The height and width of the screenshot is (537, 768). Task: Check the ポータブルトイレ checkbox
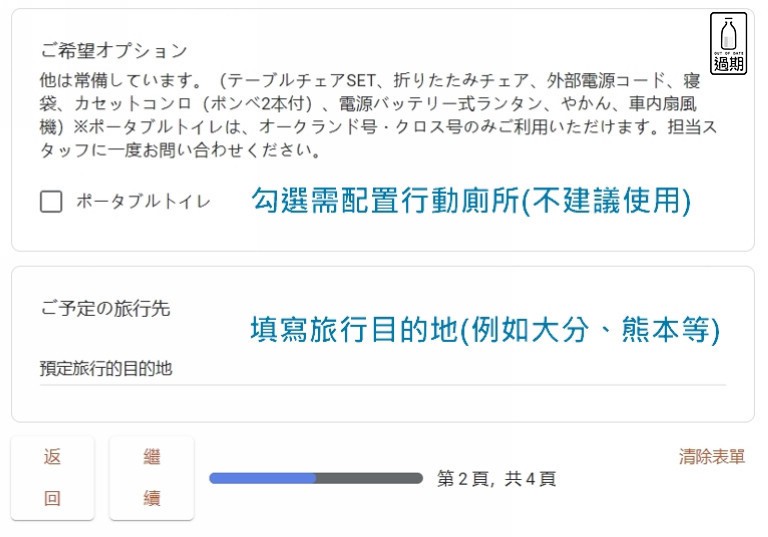pyautogui.click(x=51, y=202)
